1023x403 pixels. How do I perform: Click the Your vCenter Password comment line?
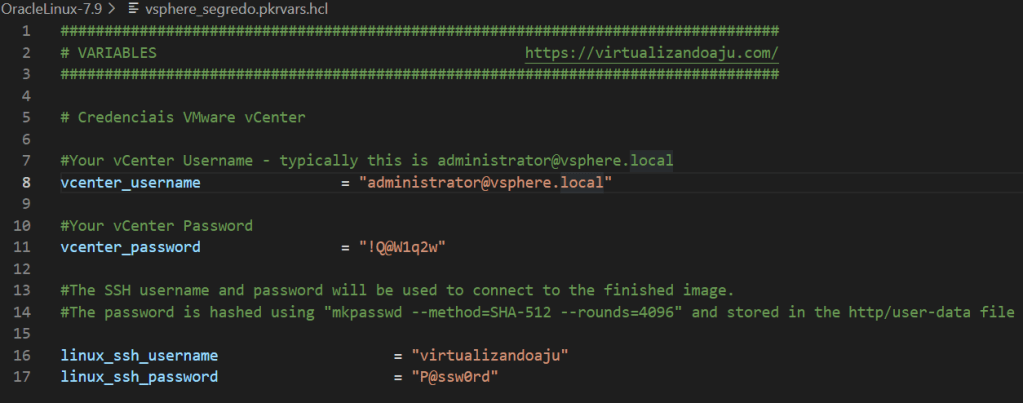coord(156,226)
